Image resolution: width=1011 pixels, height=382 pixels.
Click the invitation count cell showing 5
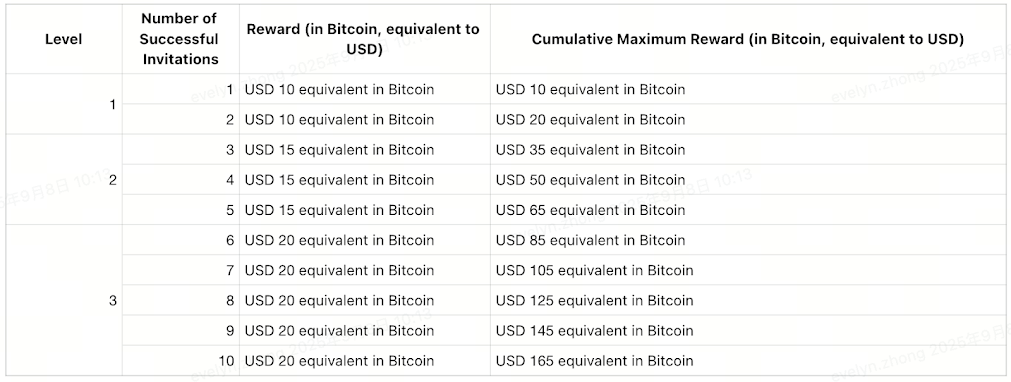(181, 210)
